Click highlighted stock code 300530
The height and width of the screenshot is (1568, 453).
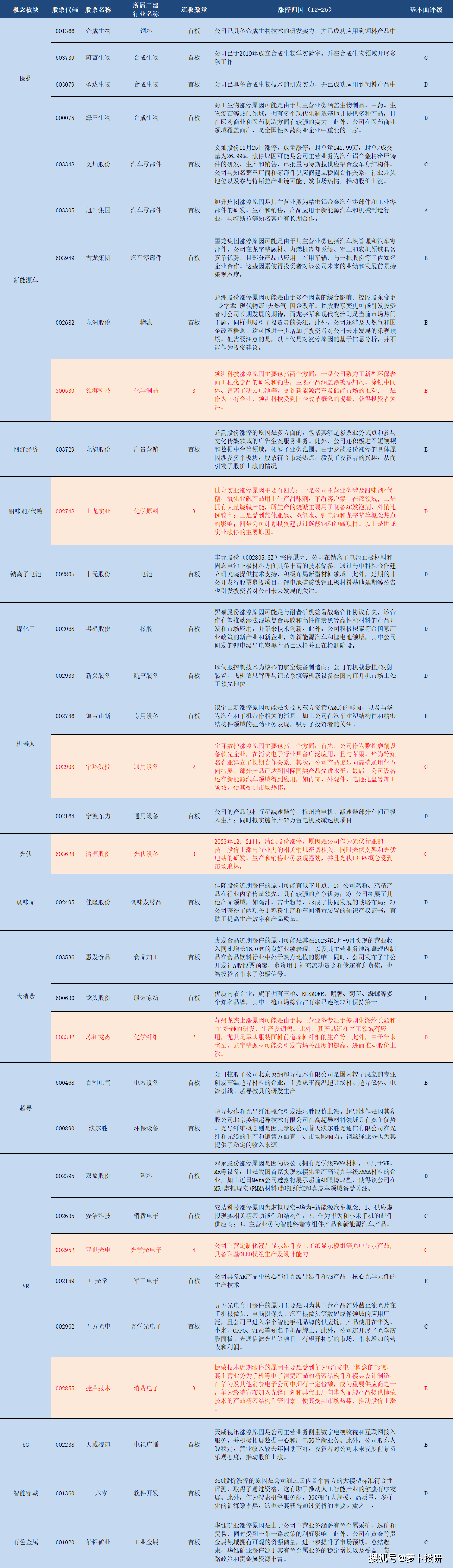pos(65,391)
